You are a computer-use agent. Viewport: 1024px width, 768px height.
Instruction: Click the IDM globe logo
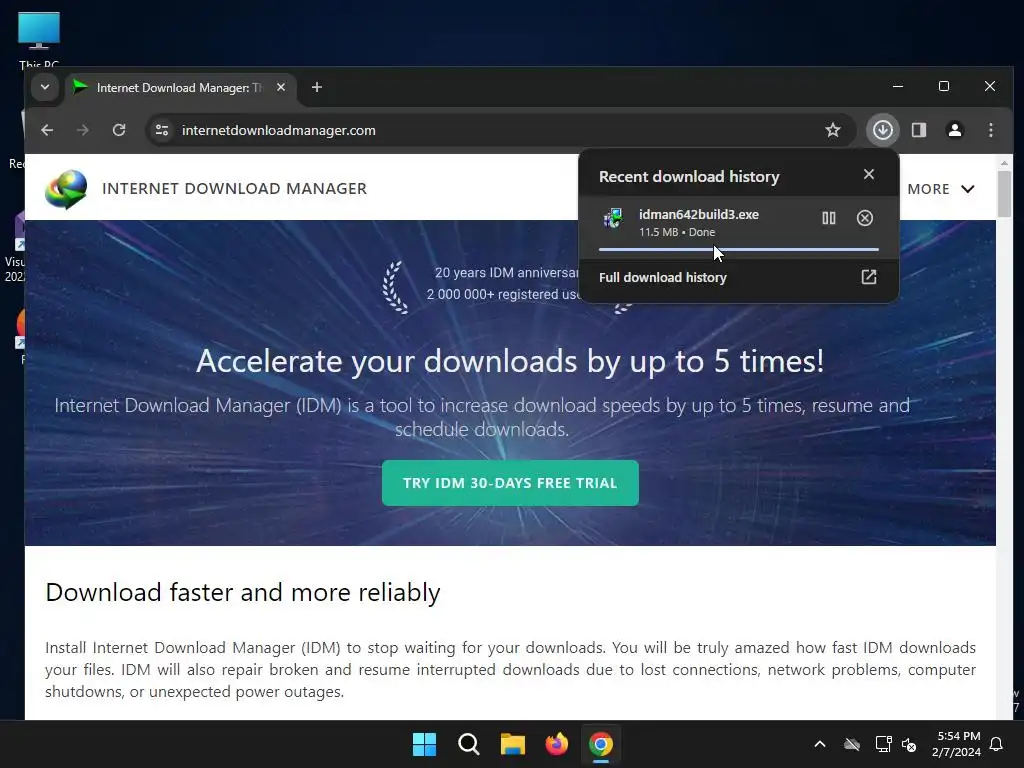point(66,189)
